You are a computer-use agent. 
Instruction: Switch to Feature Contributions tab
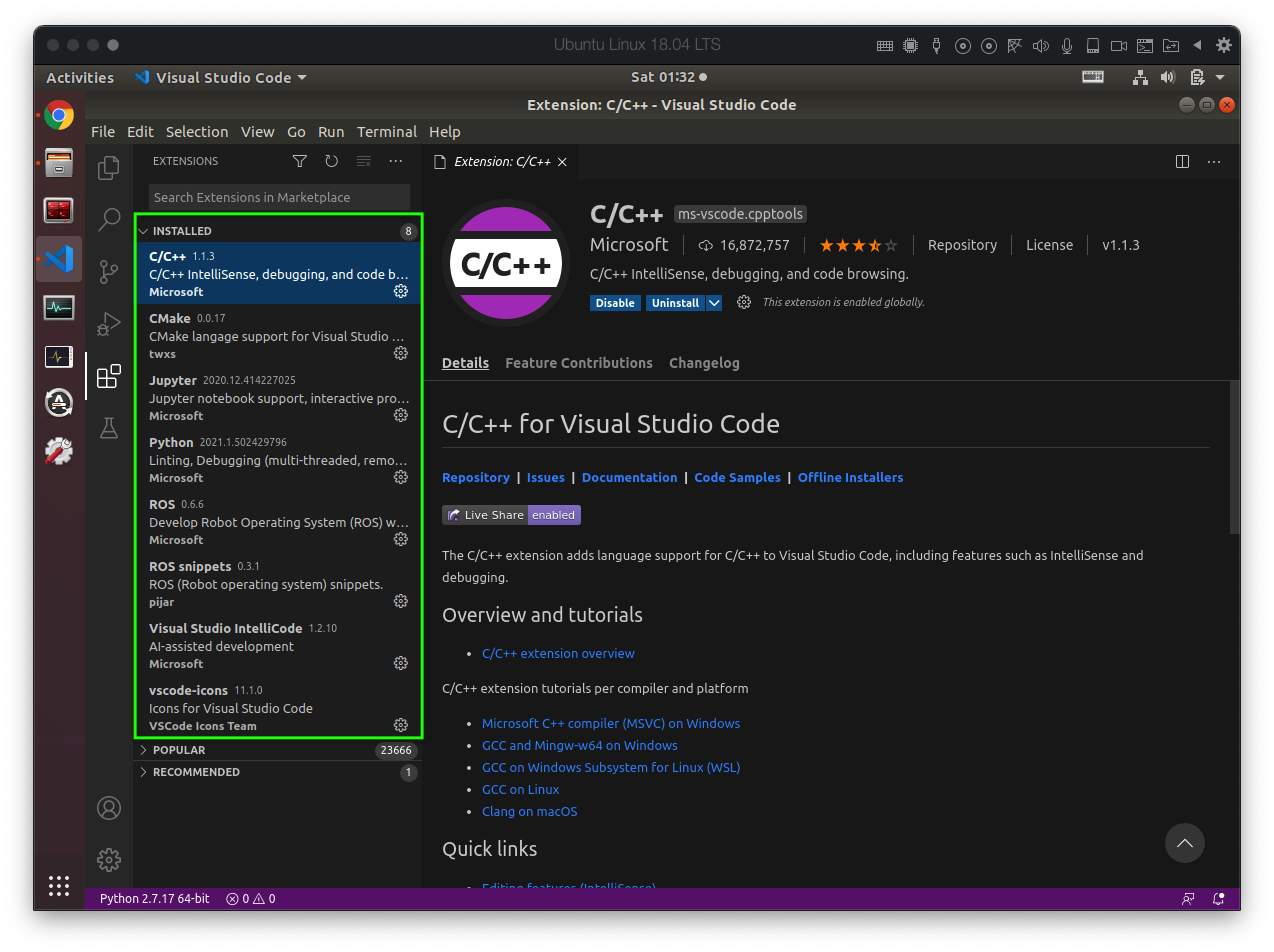pos(579,363)
